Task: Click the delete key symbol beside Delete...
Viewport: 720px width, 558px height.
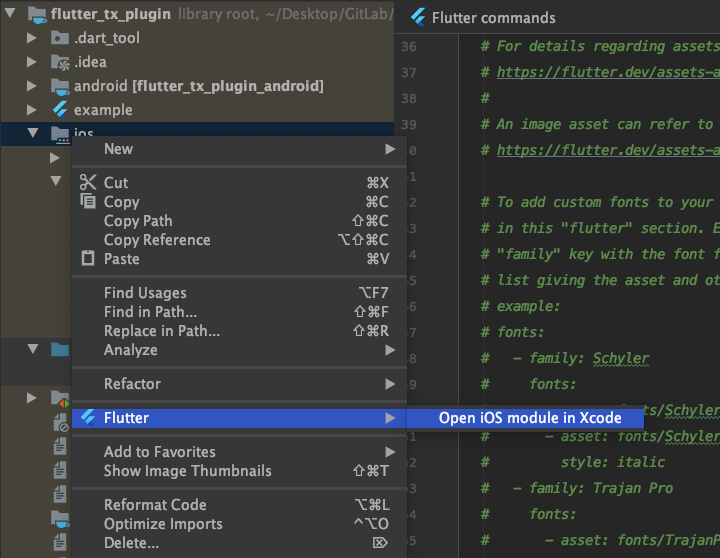Action: 380,543
